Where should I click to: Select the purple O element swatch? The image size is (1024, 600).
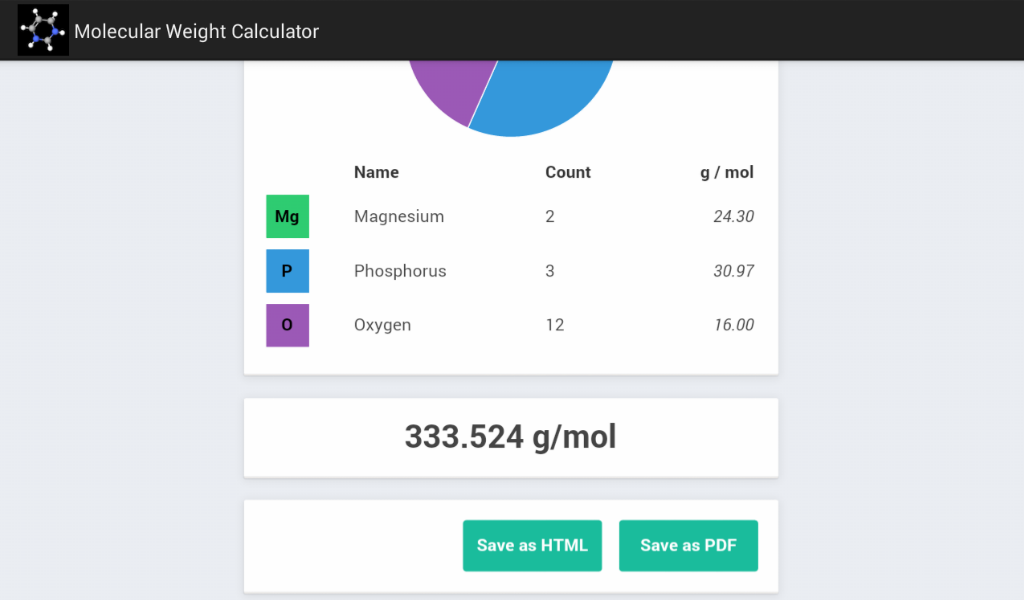coord(287,325)
